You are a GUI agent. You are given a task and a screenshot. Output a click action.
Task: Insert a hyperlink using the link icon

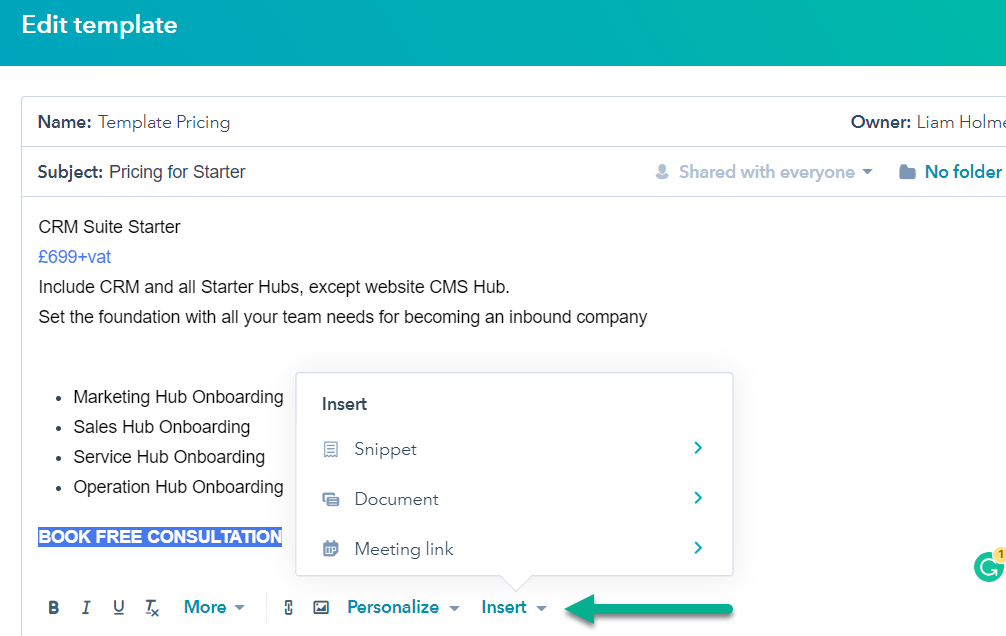coord(288,607)
